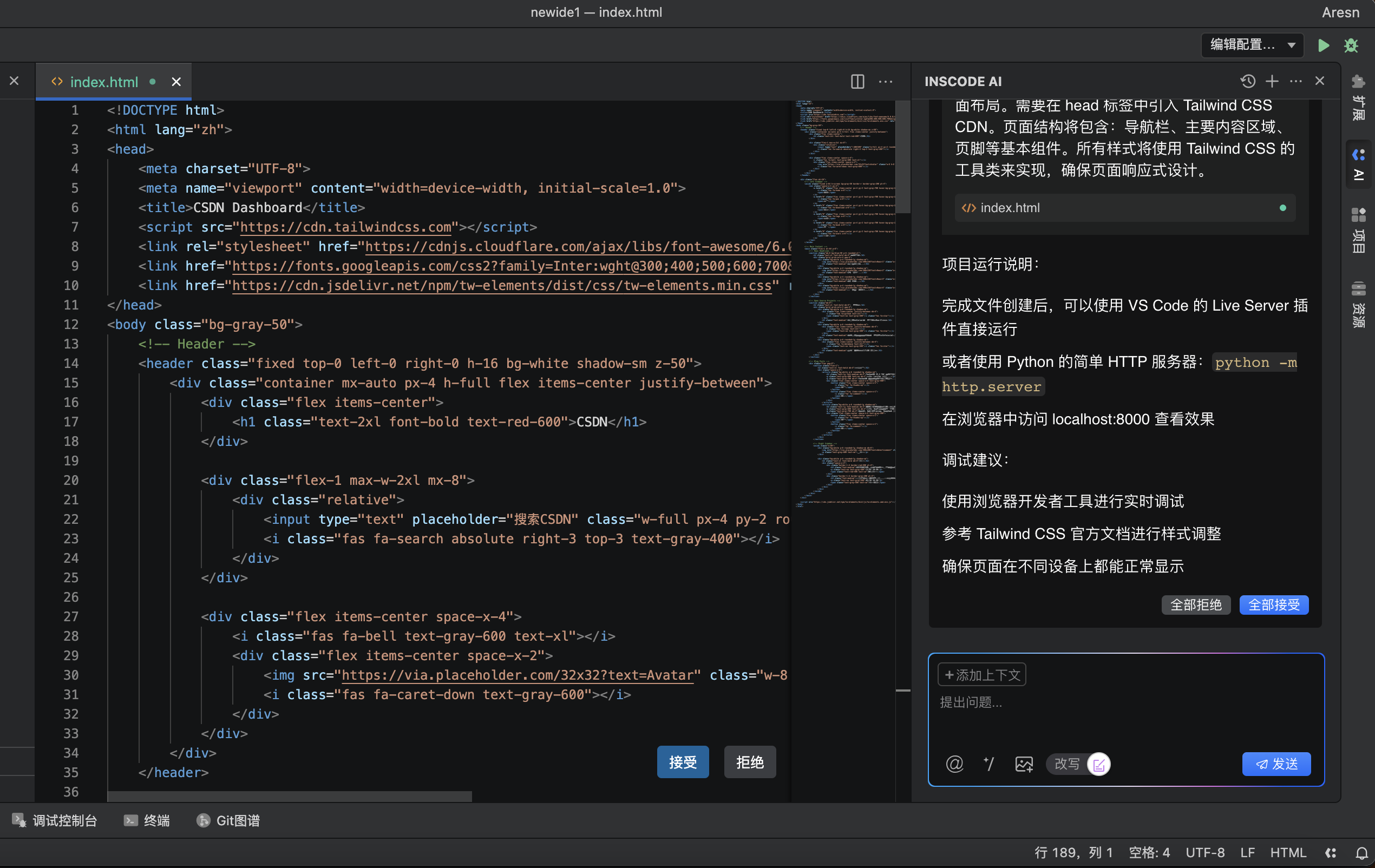1375x868 pixels.
Task: Open the via.placeholder.com avatar URL link
Action: click(x=518, y=675)
